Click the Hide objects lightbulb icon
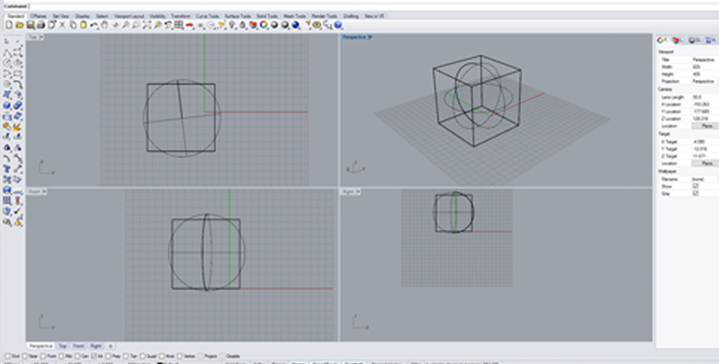The image size is (719, 364). (232, 25)
